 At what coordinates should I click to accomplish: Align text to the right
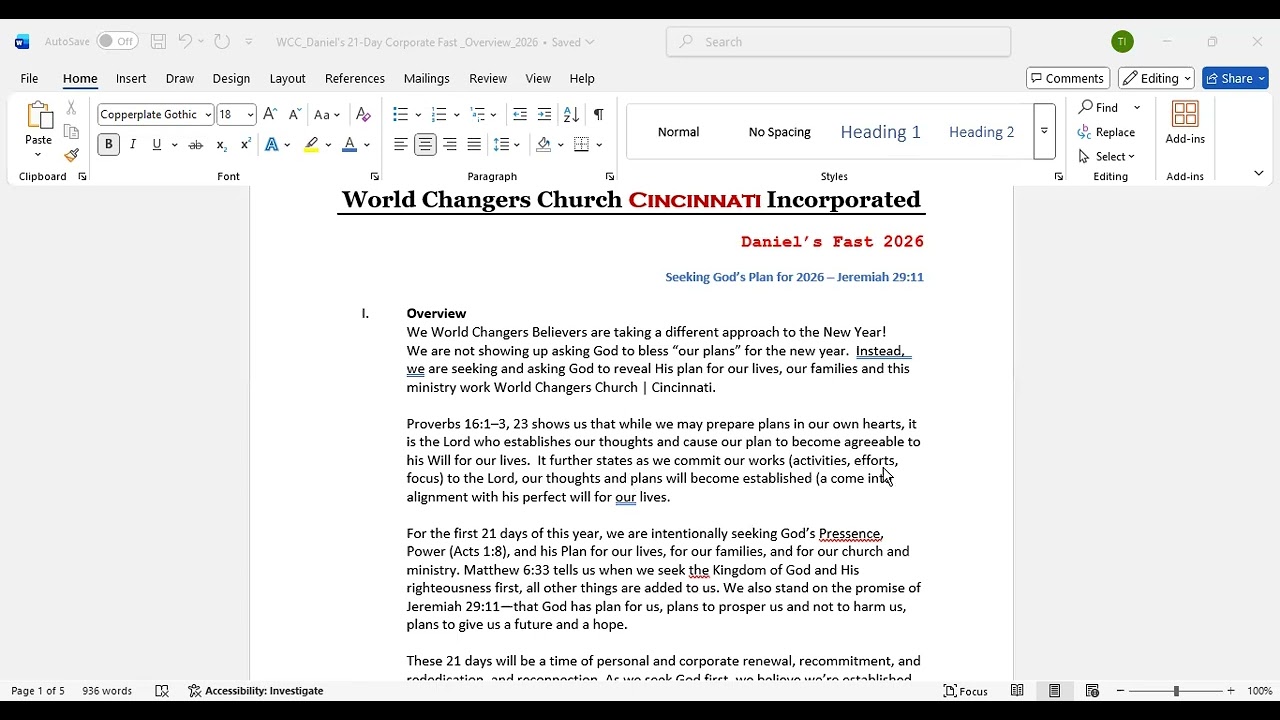coord(450,145)
